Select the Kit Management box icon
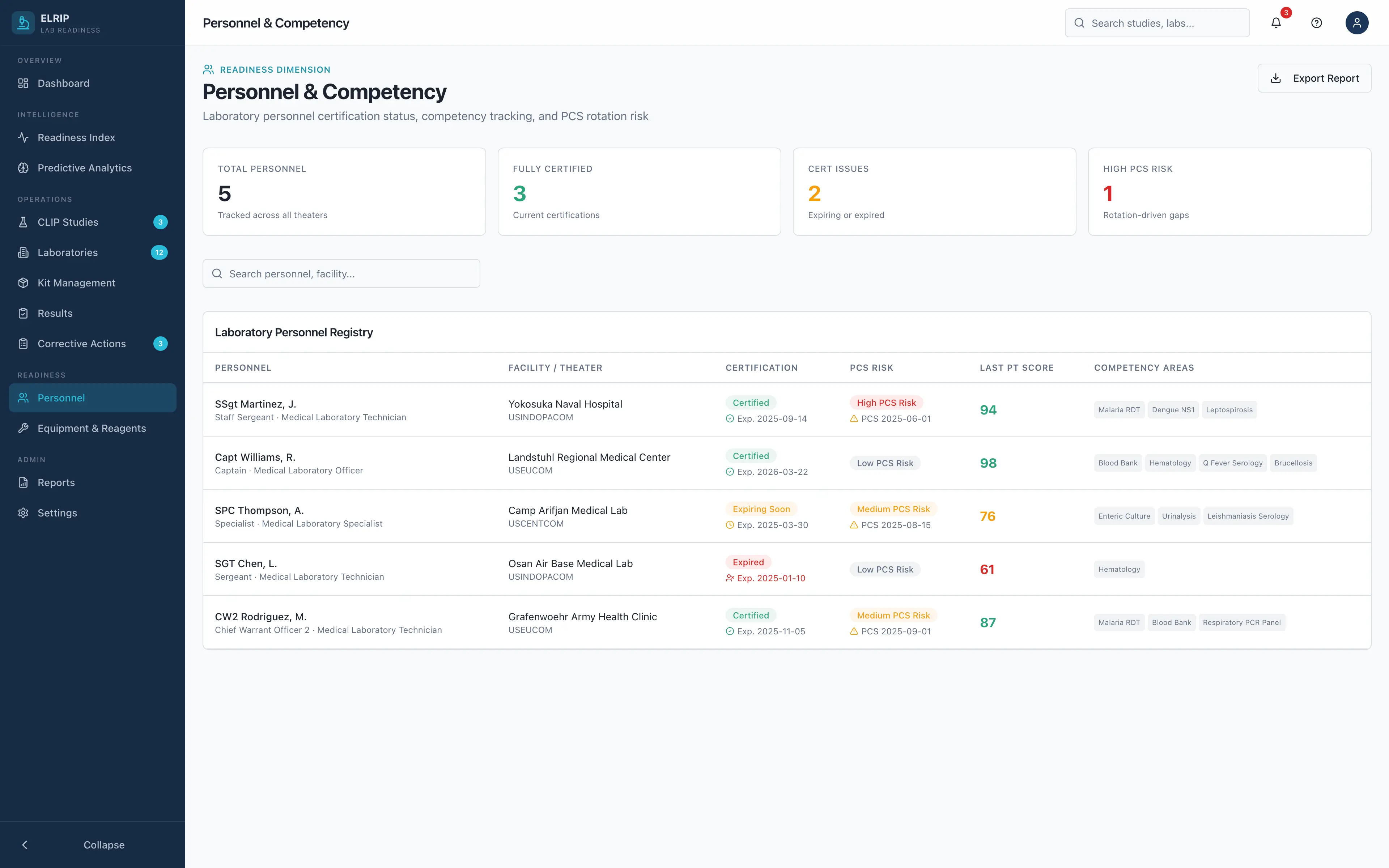The image size is (1389, 868). pyautogui.click(x=23, y=282)
